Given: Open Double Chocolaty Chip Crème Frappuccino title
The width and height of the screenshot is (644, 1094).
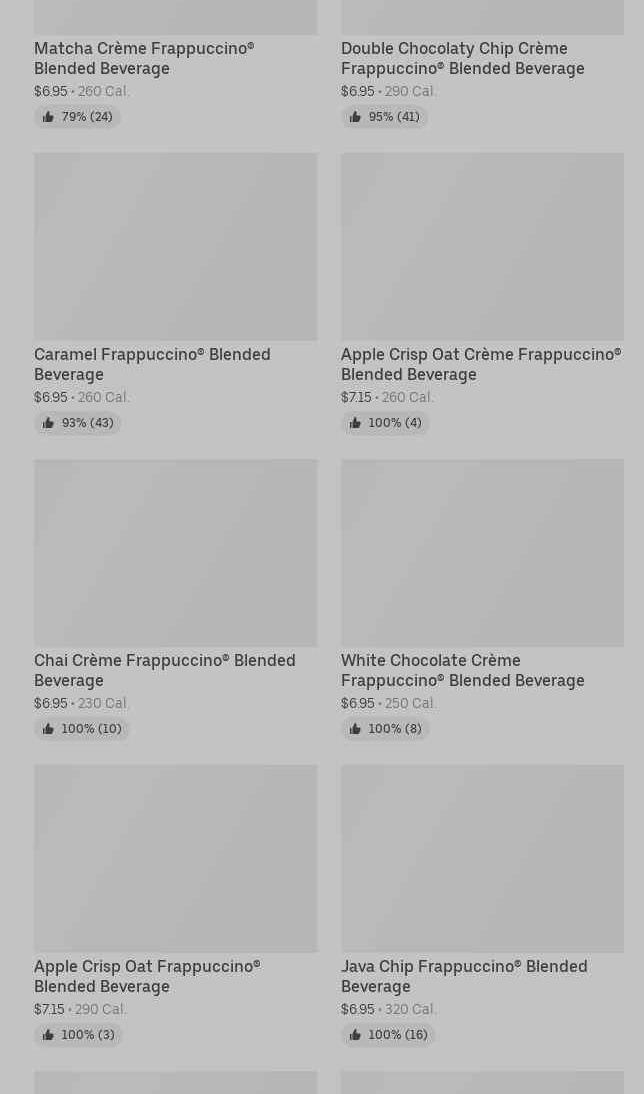Looking at the screenshot, I should click(462, 58).
